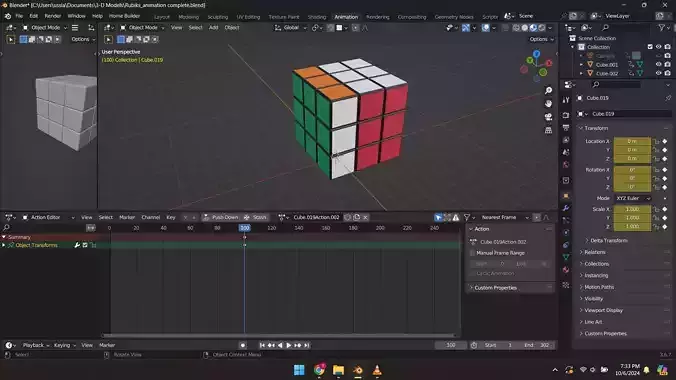The image size is (676, 380).
Task: Open the Playback dropdown in timeline footer
Action: tap(36, 345)
